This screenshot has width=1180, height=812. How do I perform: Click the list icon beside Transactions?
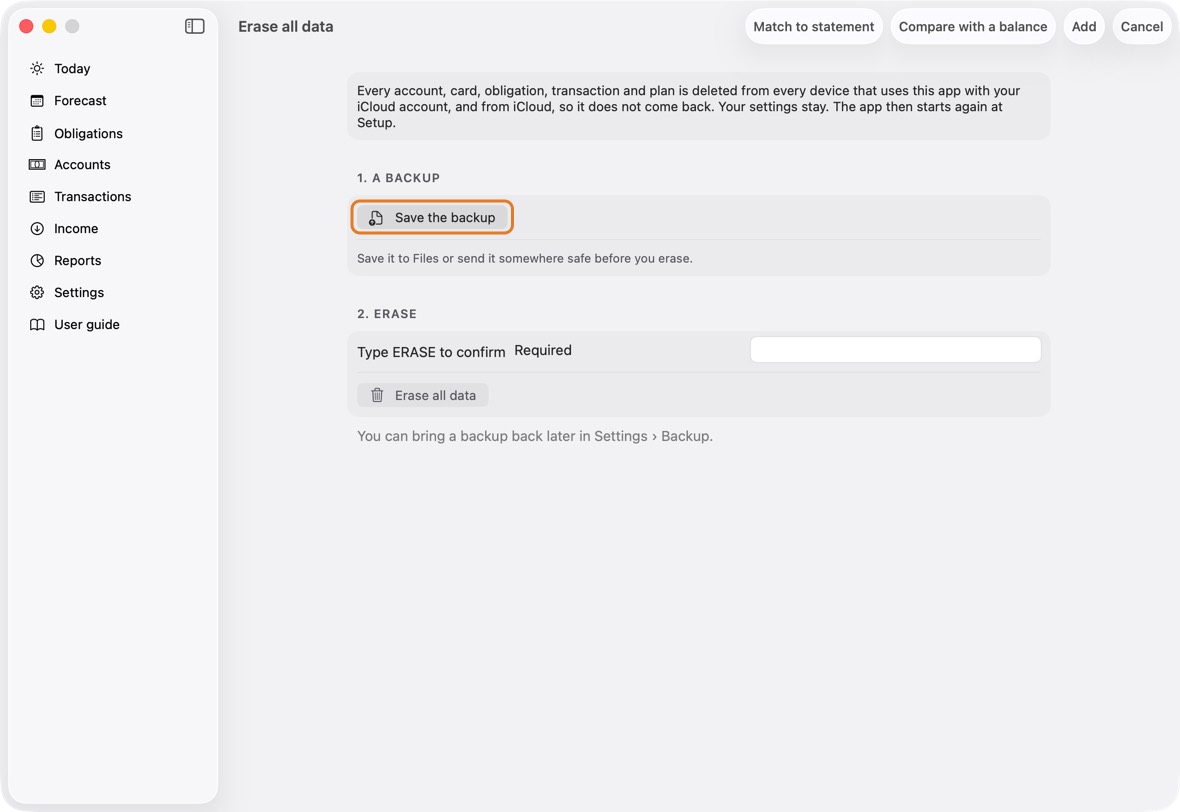point(37,196)
